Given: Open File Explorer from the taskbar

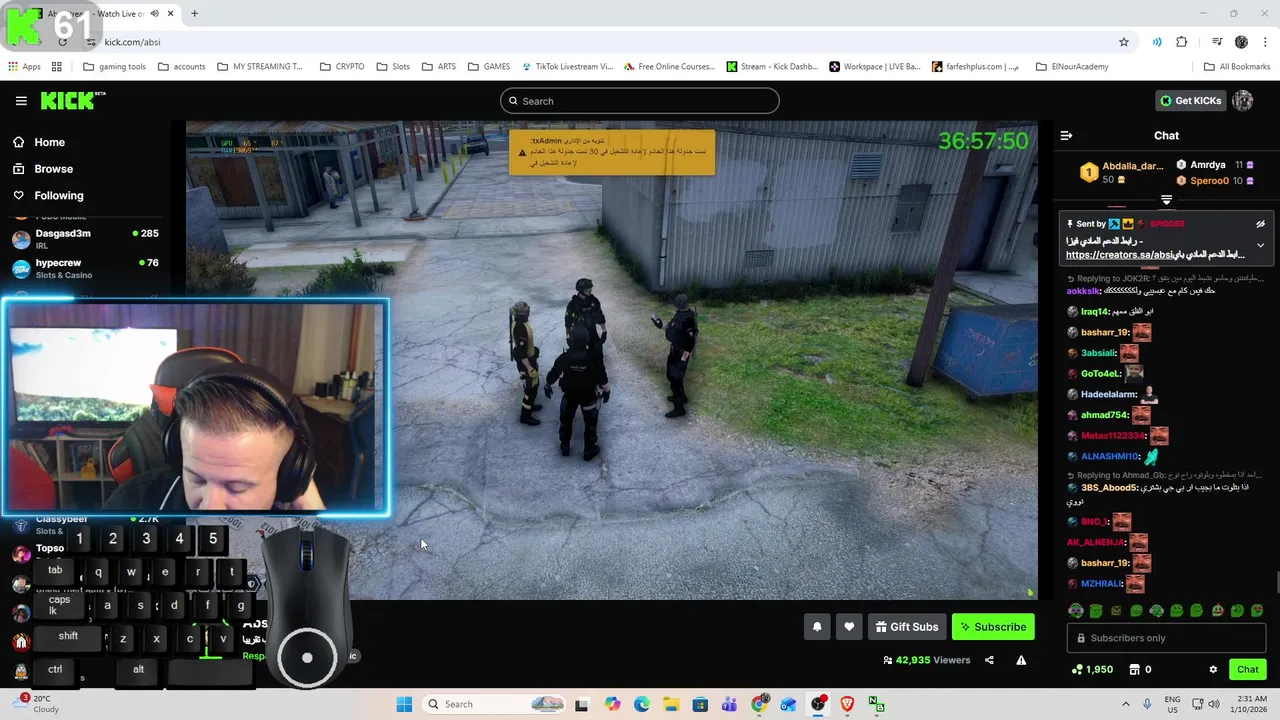Looking at the screenshot, I should 670,704.
